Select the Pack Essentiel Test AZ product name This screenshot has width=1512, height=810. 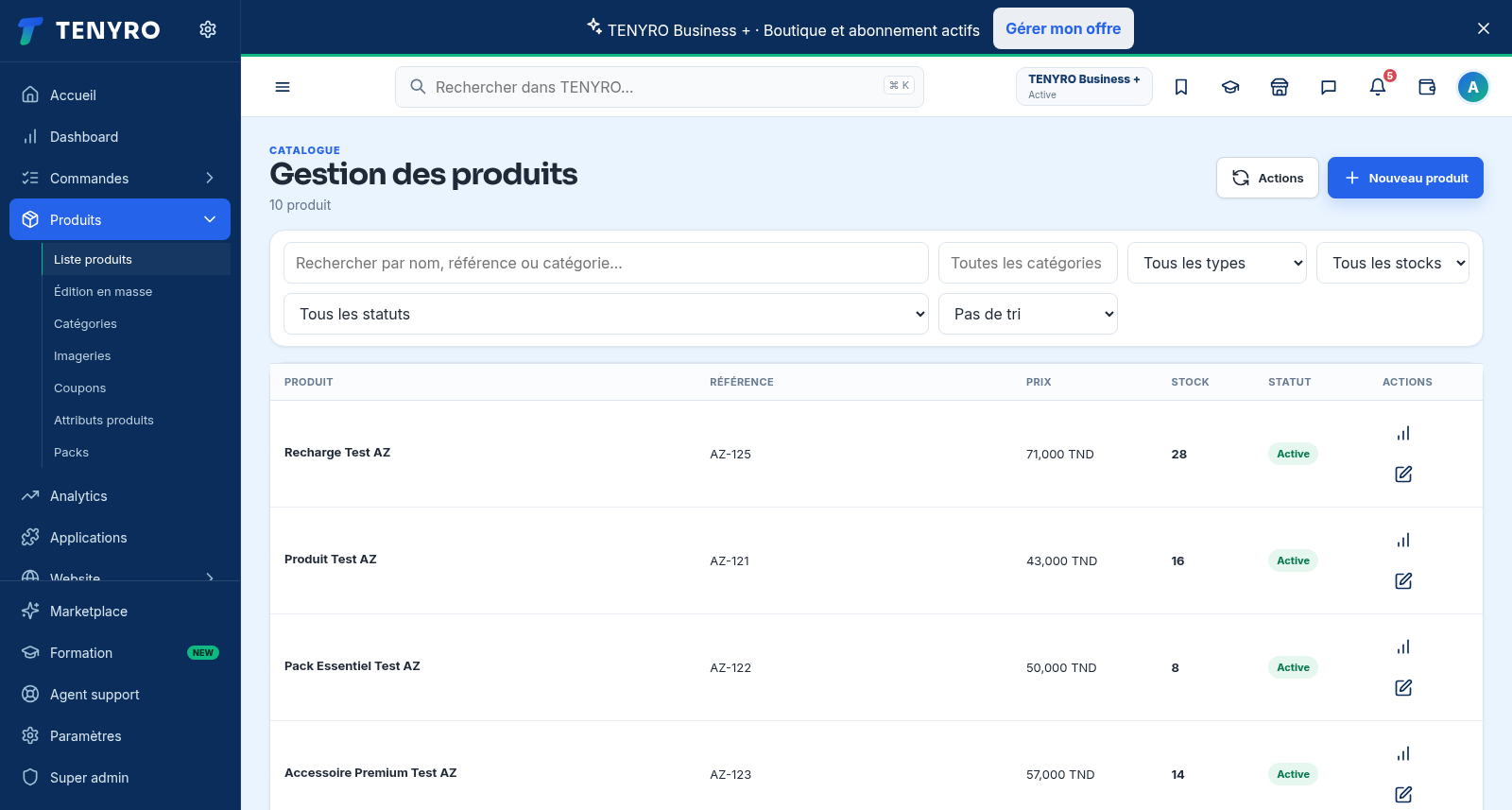pyautogui.click(x=352, y=665)
